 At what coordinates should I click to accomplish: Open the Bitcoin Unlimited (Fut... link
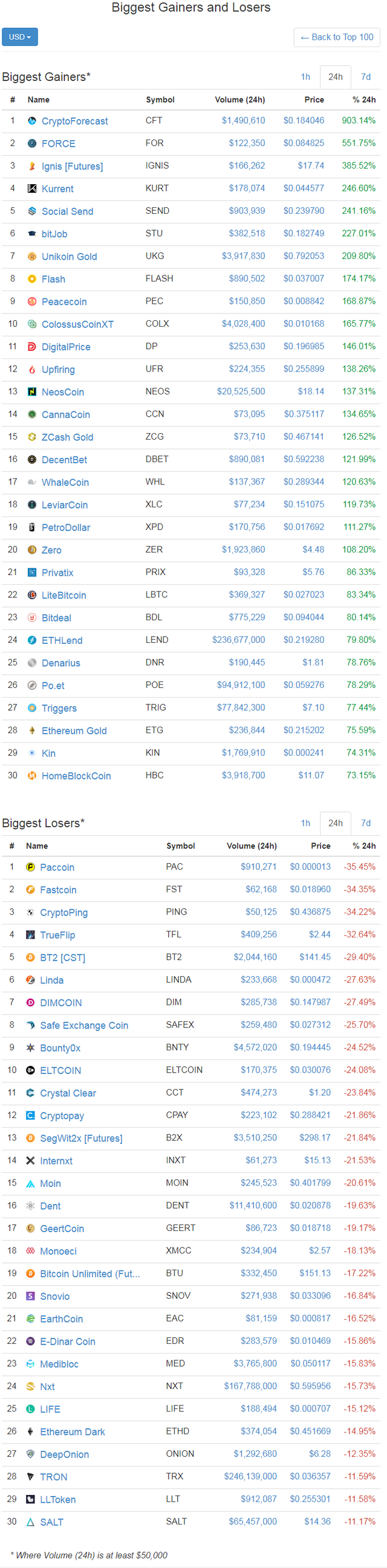point(90,1273)
